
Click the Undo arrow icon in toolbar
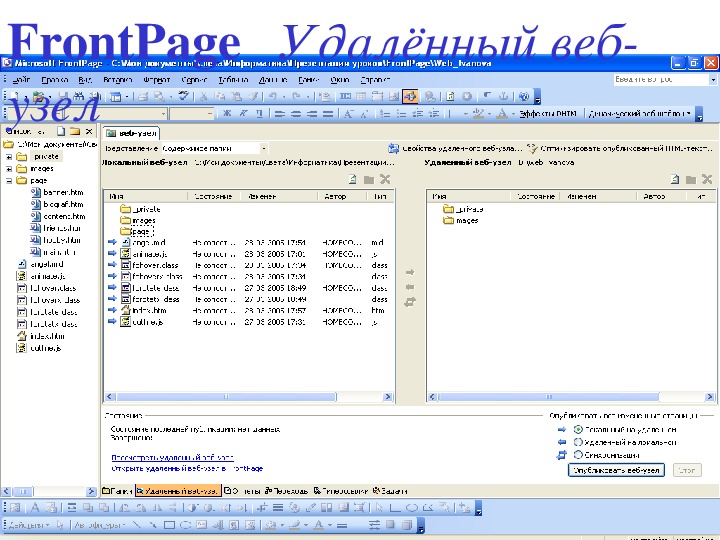pyautogui.click(x=273, y=96)
